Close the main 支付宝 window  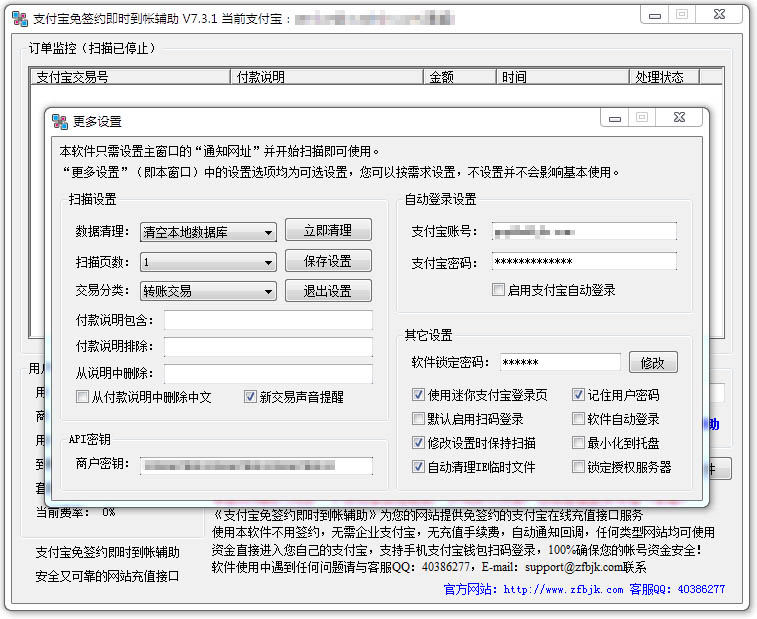pyautogui.click(x=719, y=14)
